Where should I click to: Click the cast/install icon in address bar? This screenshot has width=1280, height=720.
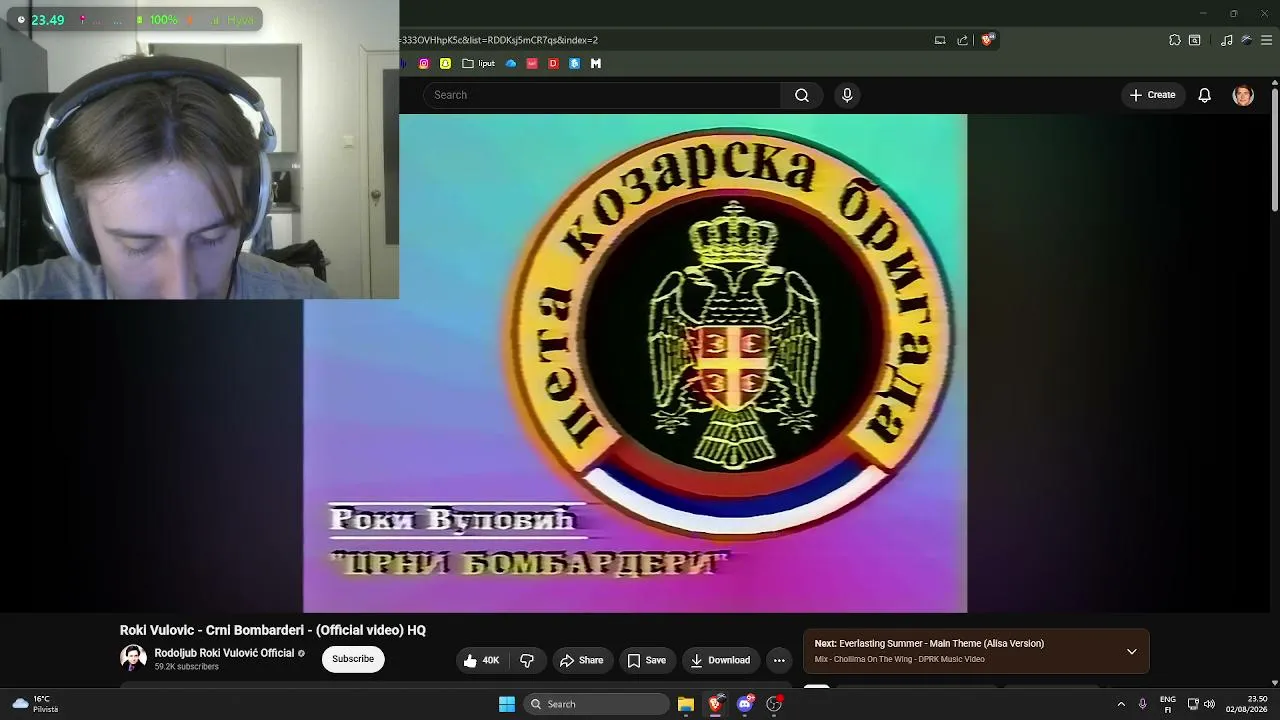click(x=940, y=40)
